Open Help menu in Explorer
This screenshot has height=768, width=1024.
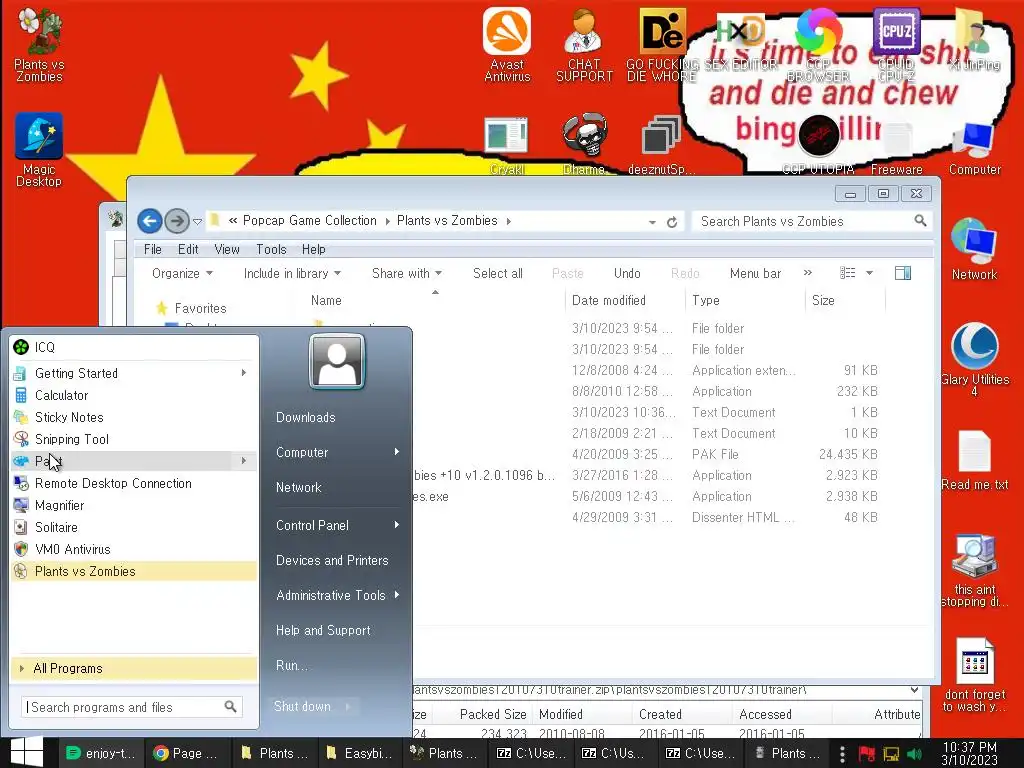(313, 249)
